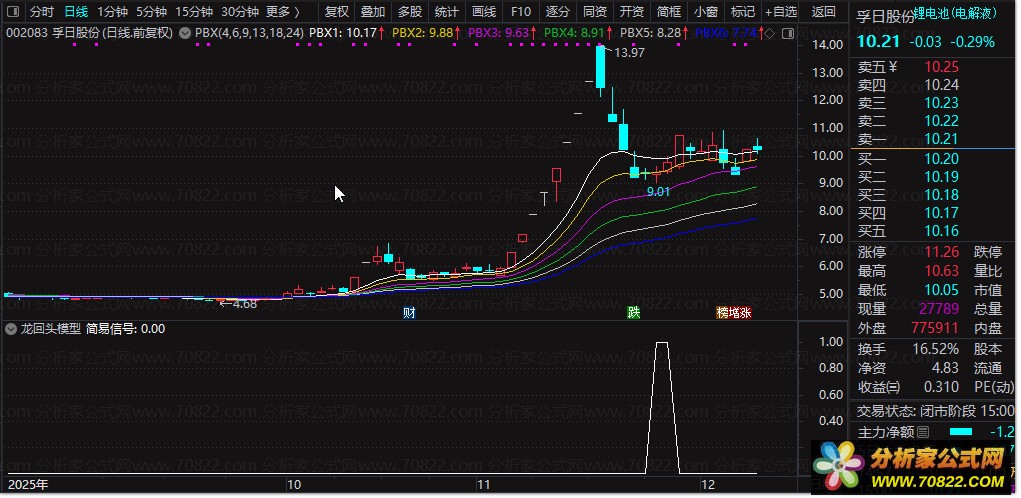Activate the 画线 drawing tool
The width and height of the screenshot is (1021, 498).
pyautogui.click(x=484, y=12)
